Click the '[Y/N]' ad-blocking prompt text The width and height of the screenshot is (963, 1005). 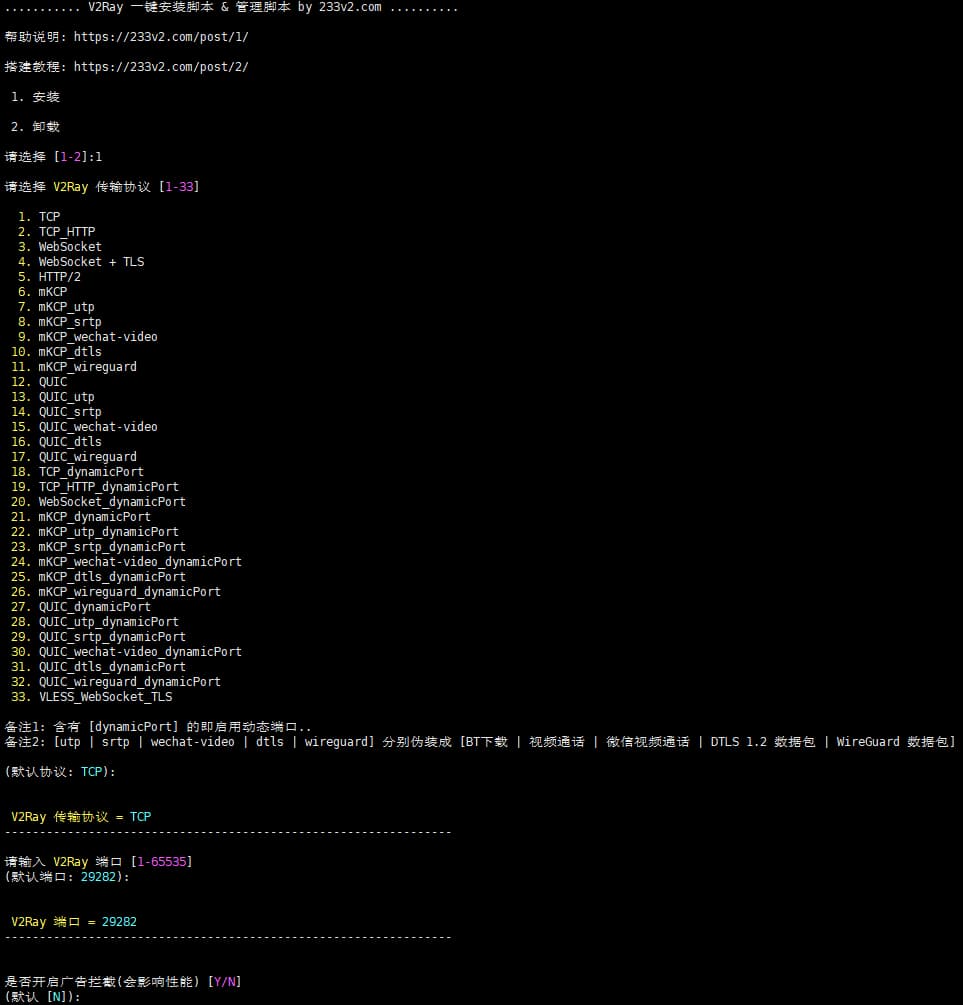coord(224,981)
